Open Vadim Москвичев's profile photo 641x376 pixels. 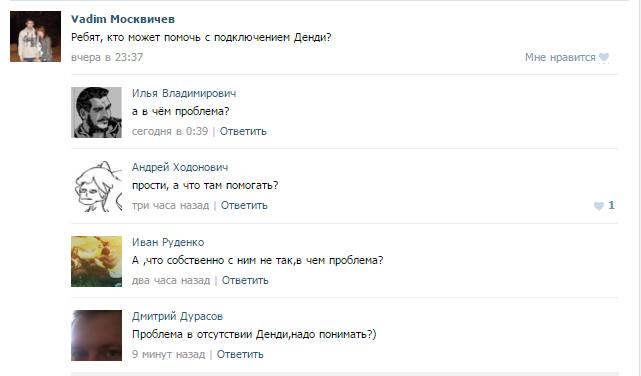coord(36,37)
